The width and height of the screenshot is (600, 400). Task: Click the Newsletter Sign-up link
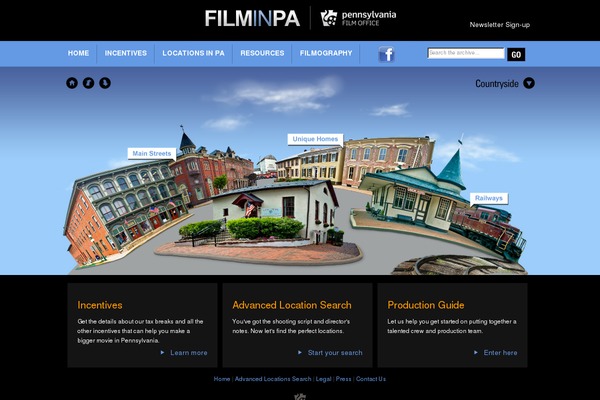pyautogui.click(x=500, y=25)
